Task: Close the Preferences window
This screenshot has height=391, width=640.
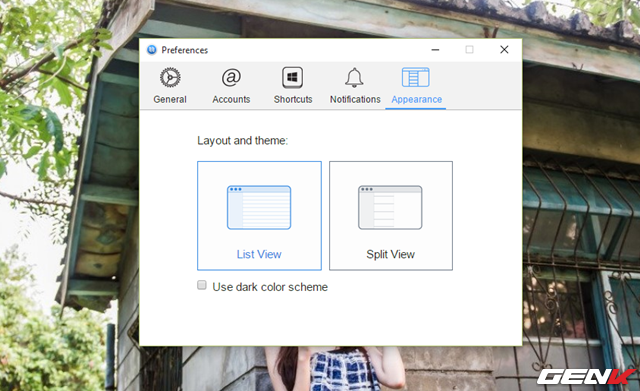Action: [504, 50]
